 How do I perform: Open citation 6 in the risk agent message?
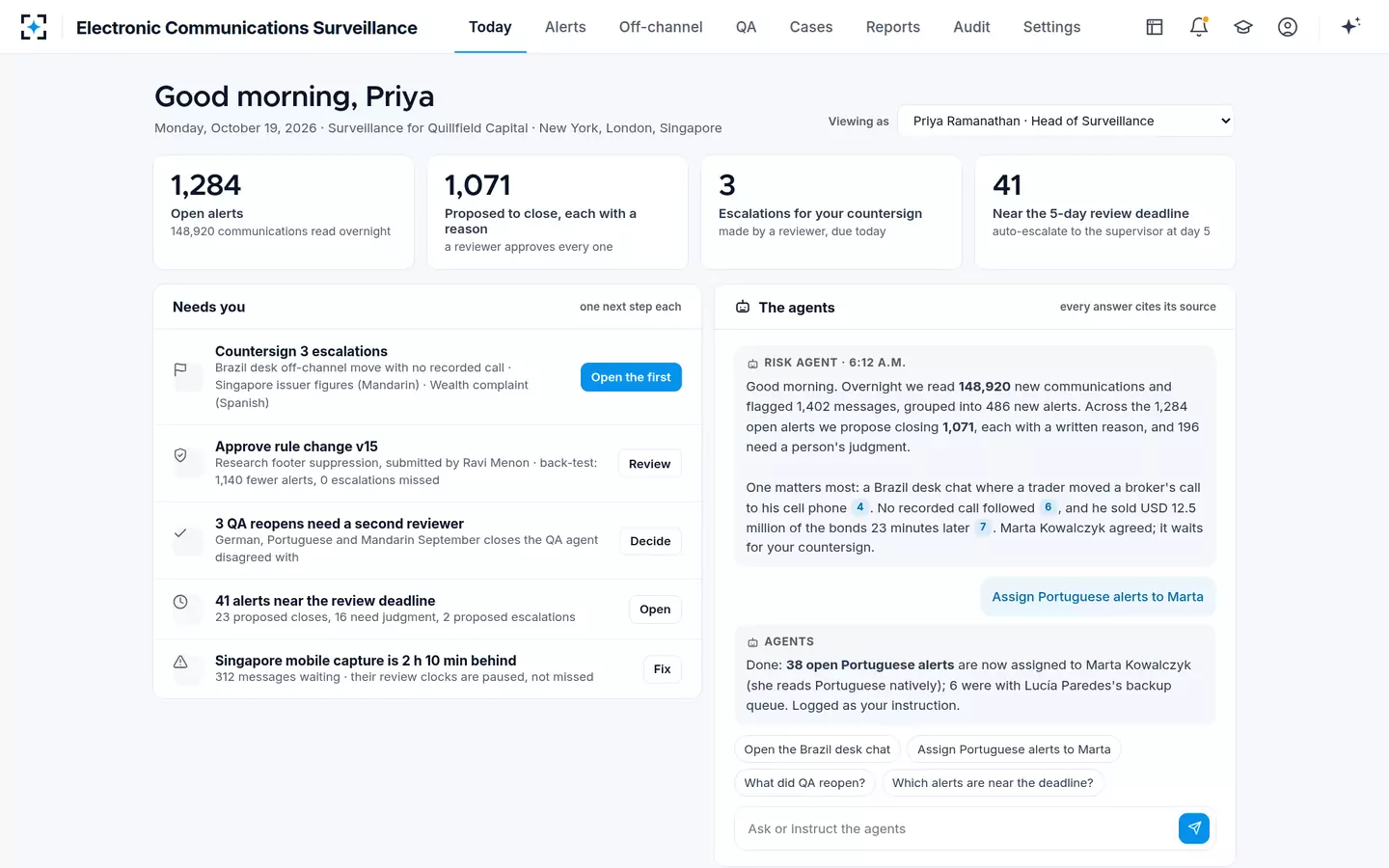1048,507
